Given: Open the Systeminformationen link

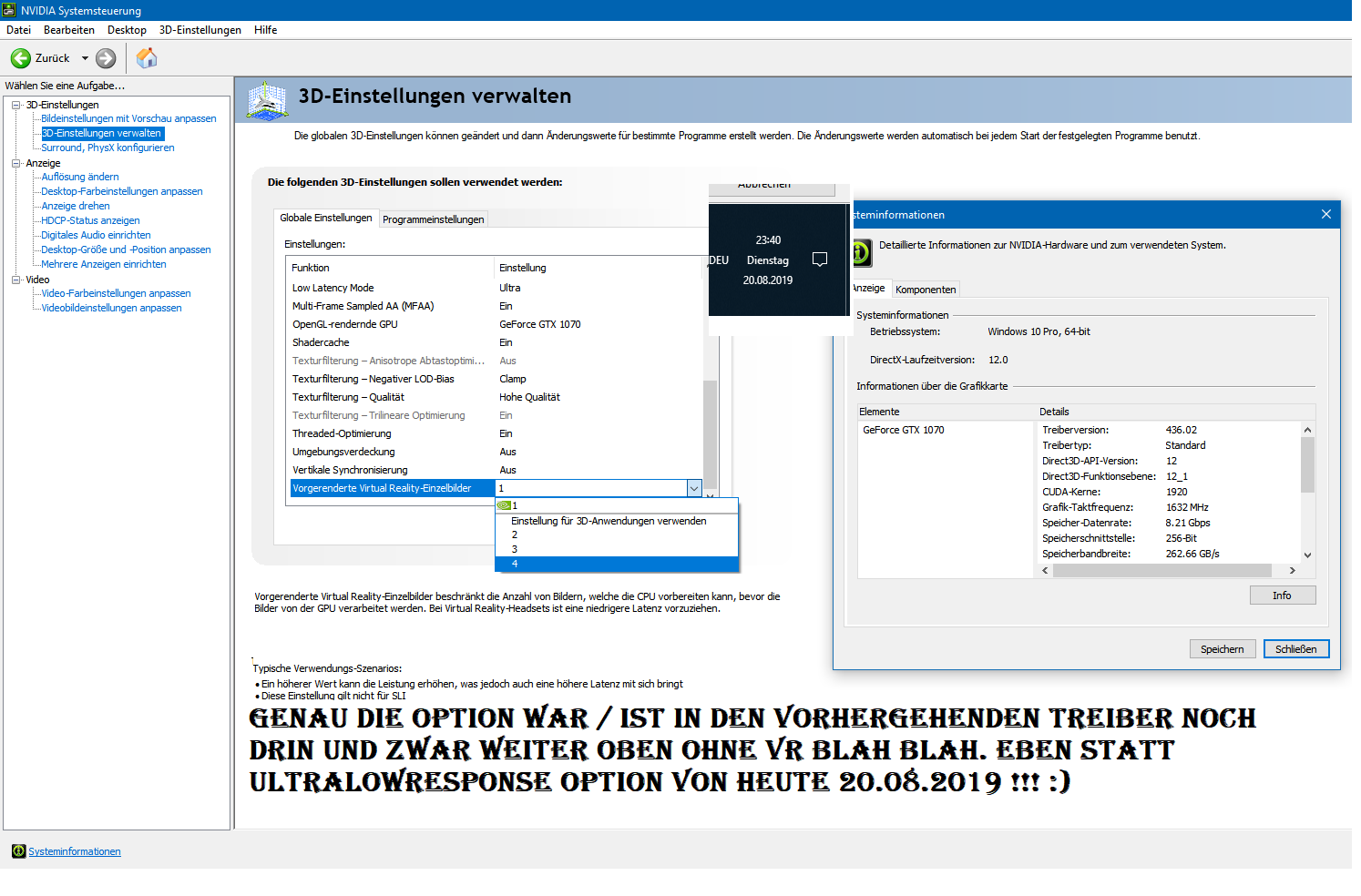Looking at the screenshot, I should [75, 851].
